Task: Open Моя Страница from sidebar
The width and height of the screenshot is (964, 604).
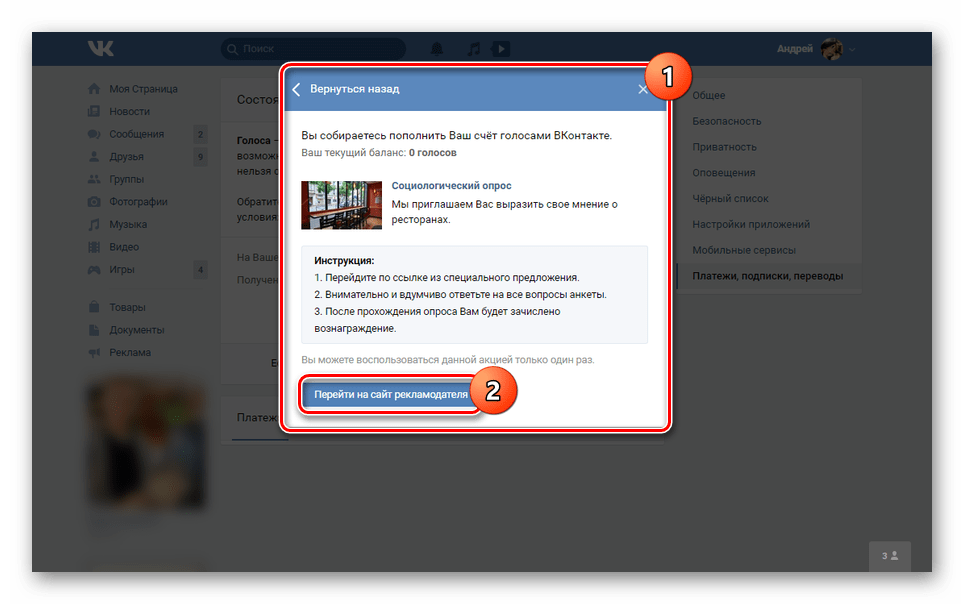Action: click(x=143, y=89)
